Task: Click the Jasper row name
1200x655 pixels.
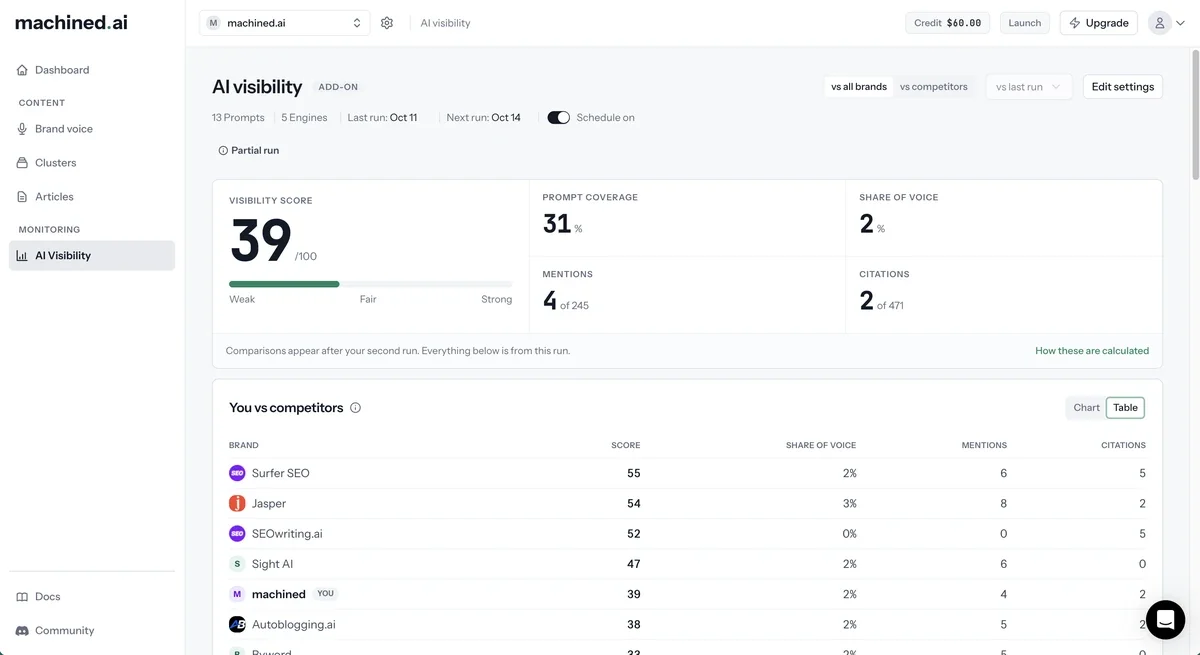Action: tap(269, 504)
